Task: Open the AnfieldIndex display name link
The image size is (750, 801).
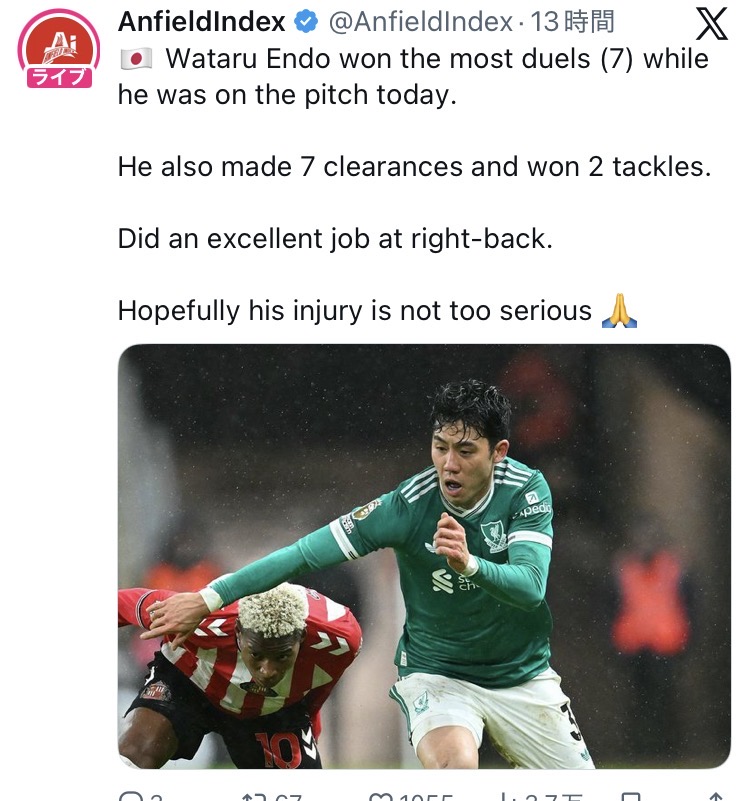Action: click(x=201, y=22)
